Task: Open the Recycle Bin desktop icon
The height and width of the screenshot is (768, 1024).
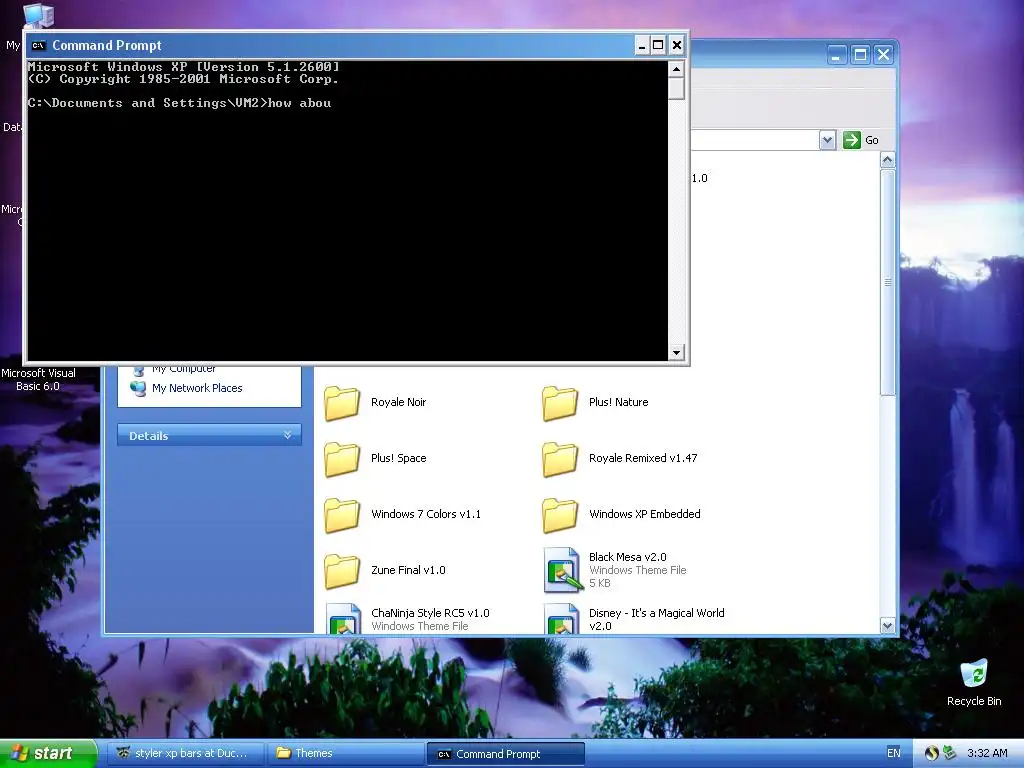Action: coord(974,673)
